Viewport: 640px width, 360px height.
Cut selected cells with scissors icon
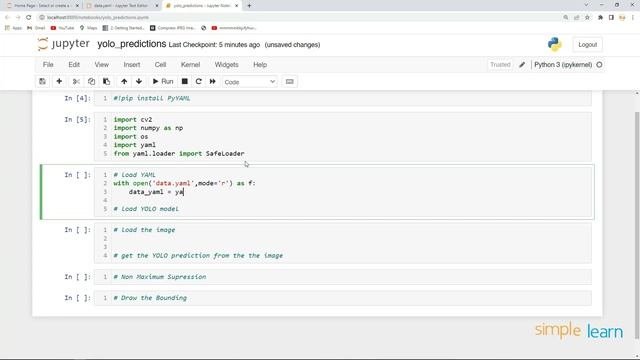tap(76, 82)
